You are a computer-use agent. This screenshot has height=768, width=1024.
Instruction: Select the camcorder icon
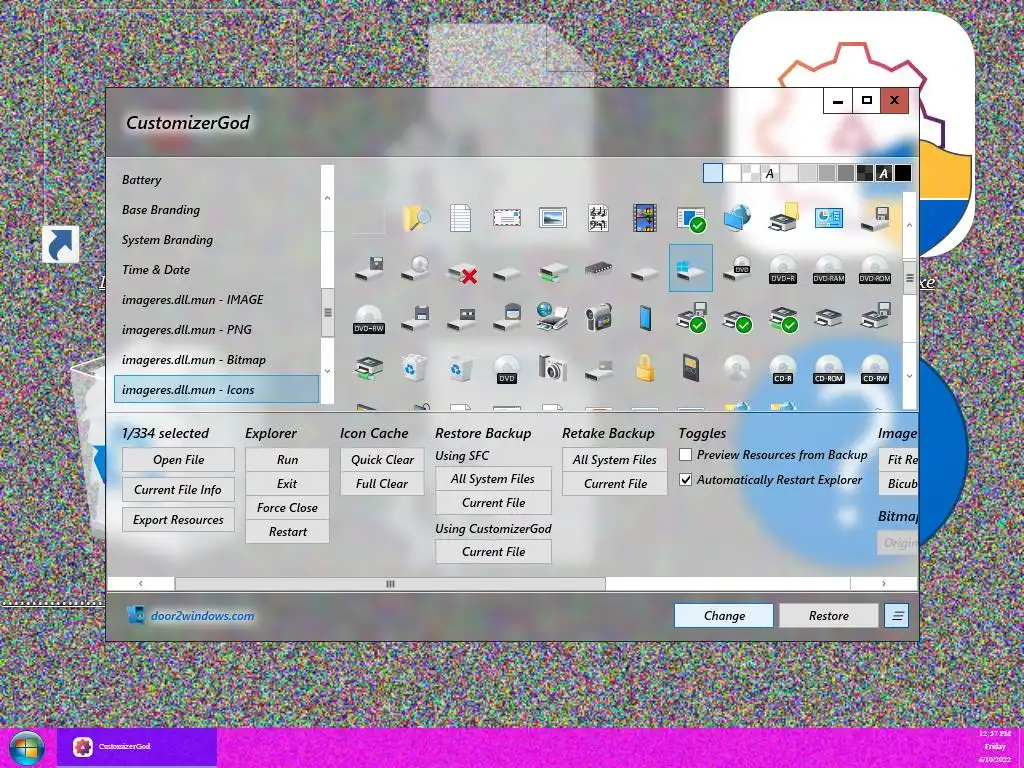pyautogui.click(x=598, y=317)
